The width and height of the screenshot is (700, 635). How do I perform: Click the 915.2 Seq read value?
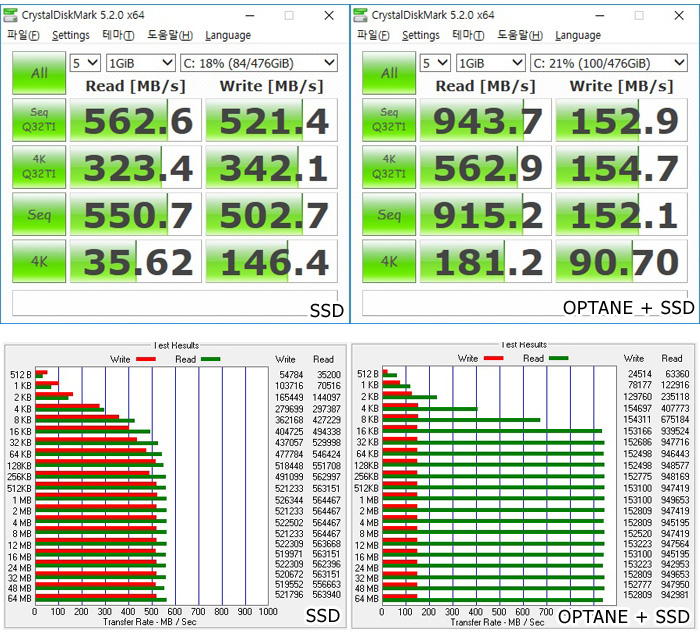[x=486, y=214]
